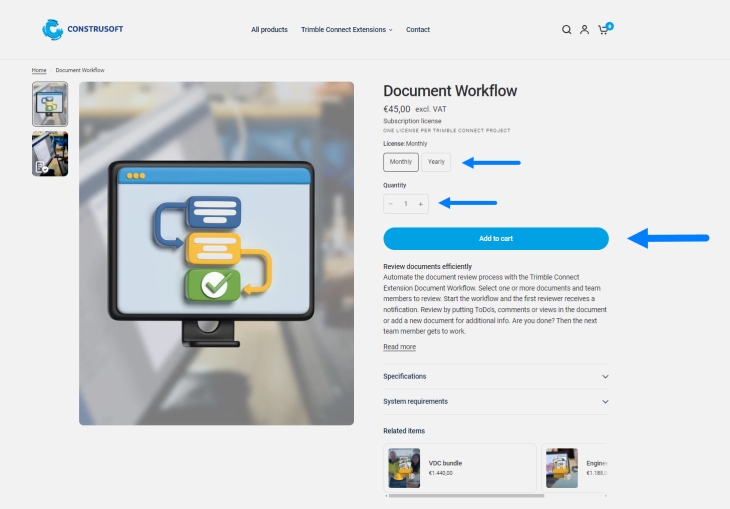This screenshot has width=730, height=509.
Task: Decrease quantity with the minus button
Action: pos(391,204)
